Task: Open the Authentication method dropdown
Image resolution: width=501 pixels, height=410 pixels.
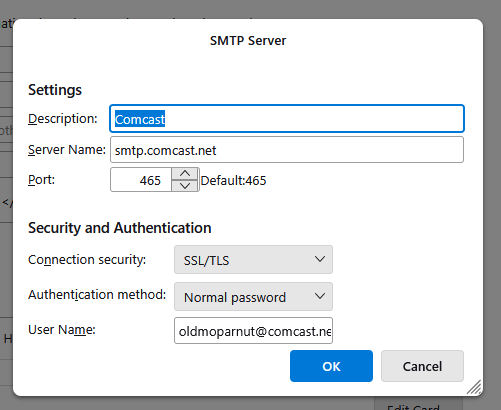Action: click(253, 297)
